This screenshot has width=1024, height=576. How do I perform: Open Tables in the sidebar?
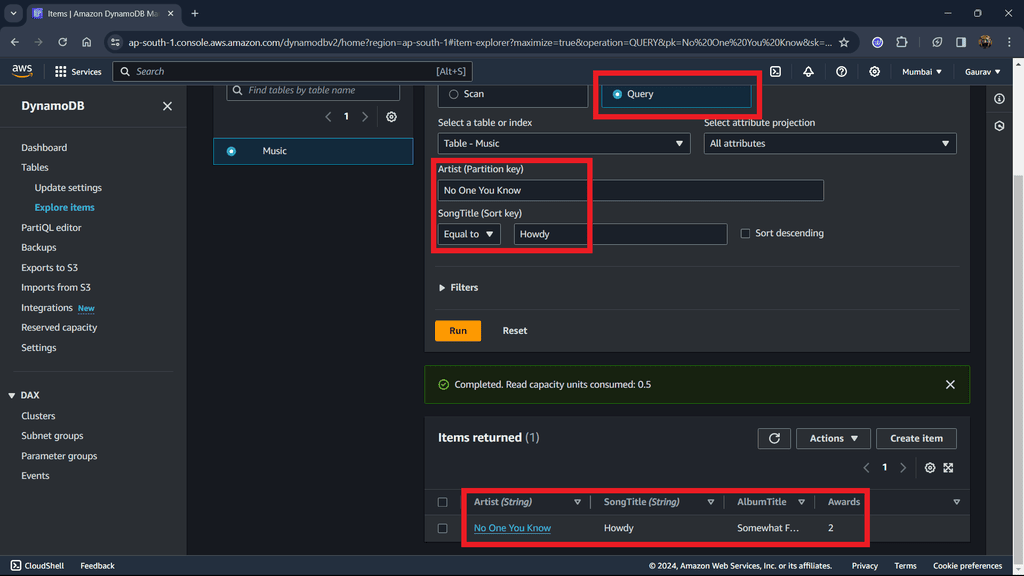(35, 167)
